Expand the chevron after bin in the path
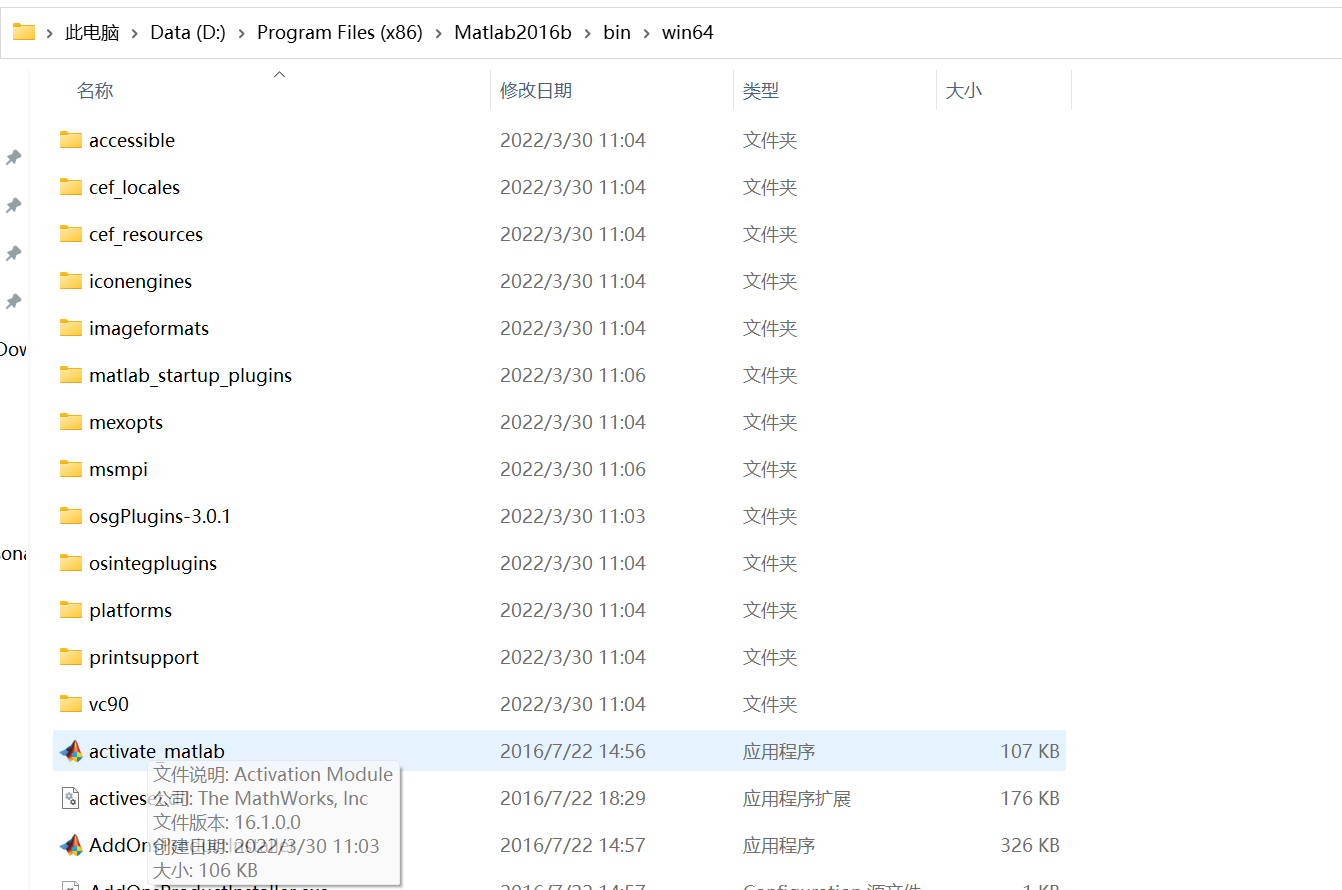 click(647, 33)
